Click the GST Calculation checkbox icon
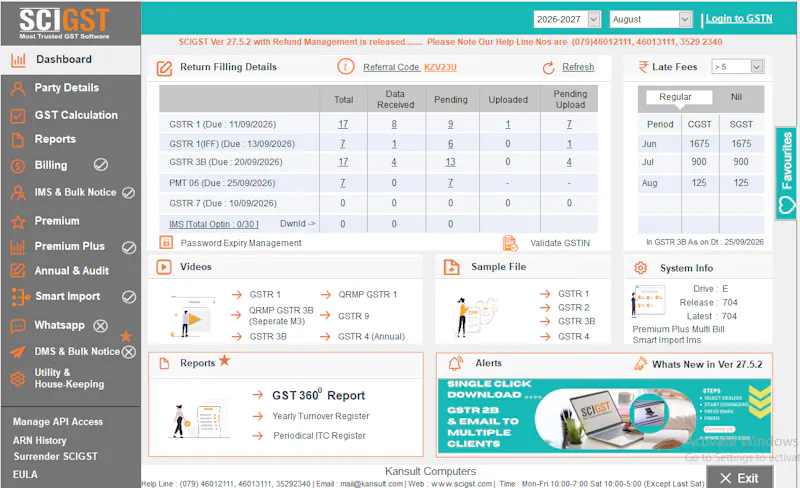This screenshot has height=488, width=800. coord(18,116)
